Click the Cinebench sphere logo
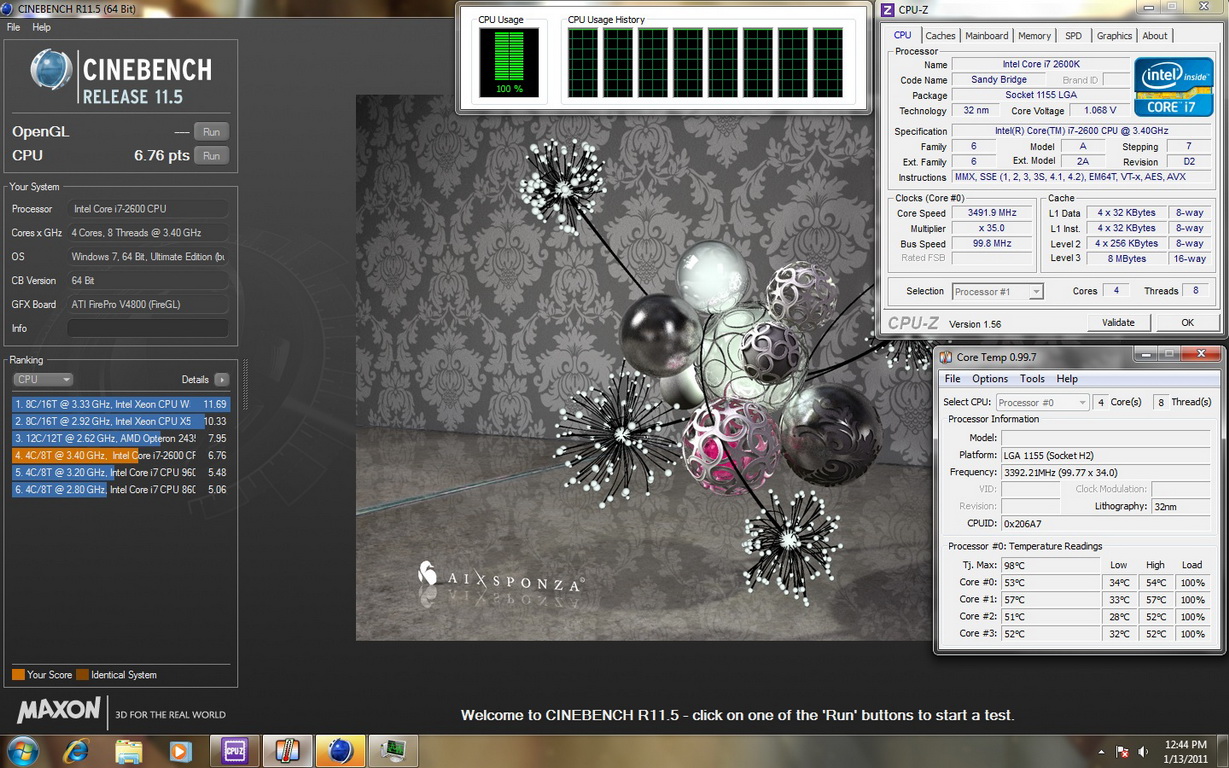 pyautogui.click(x=52, y=71)
